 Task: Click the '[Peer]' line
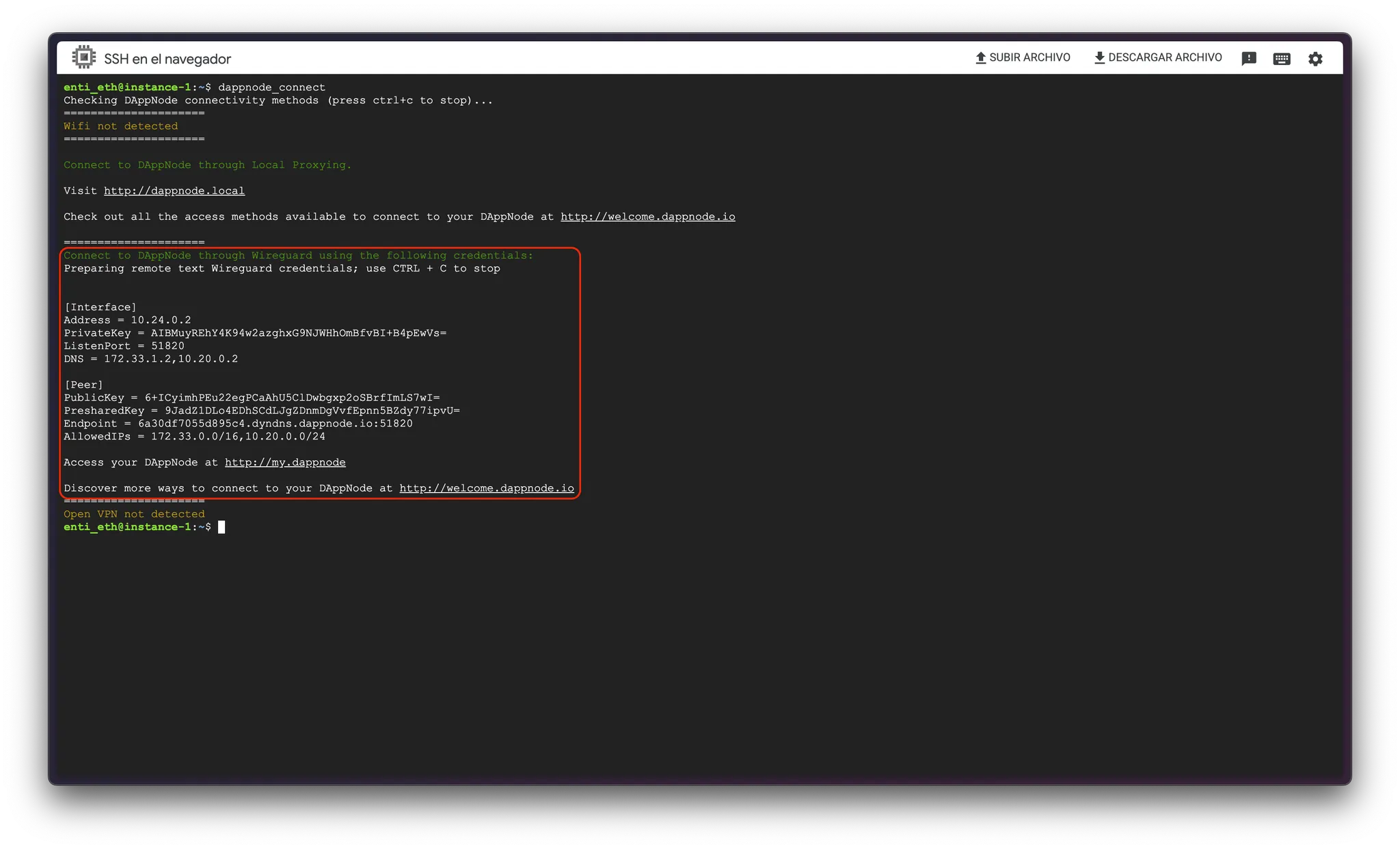(x=83, y=386)
